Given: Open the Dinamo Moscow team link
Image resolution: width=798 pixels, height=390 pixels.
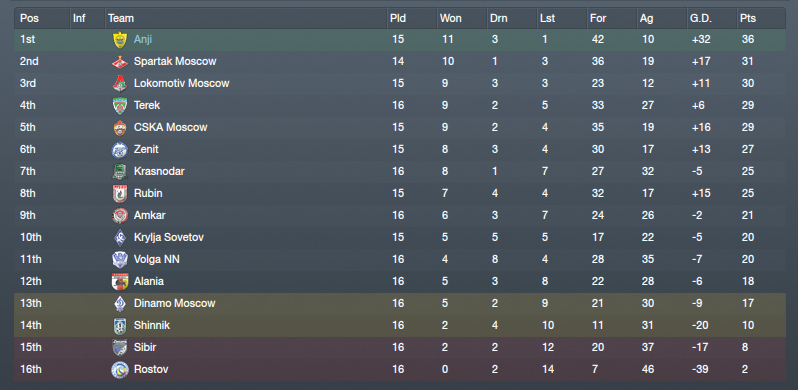Looking at the screenshot, I should tap(175, 303).
